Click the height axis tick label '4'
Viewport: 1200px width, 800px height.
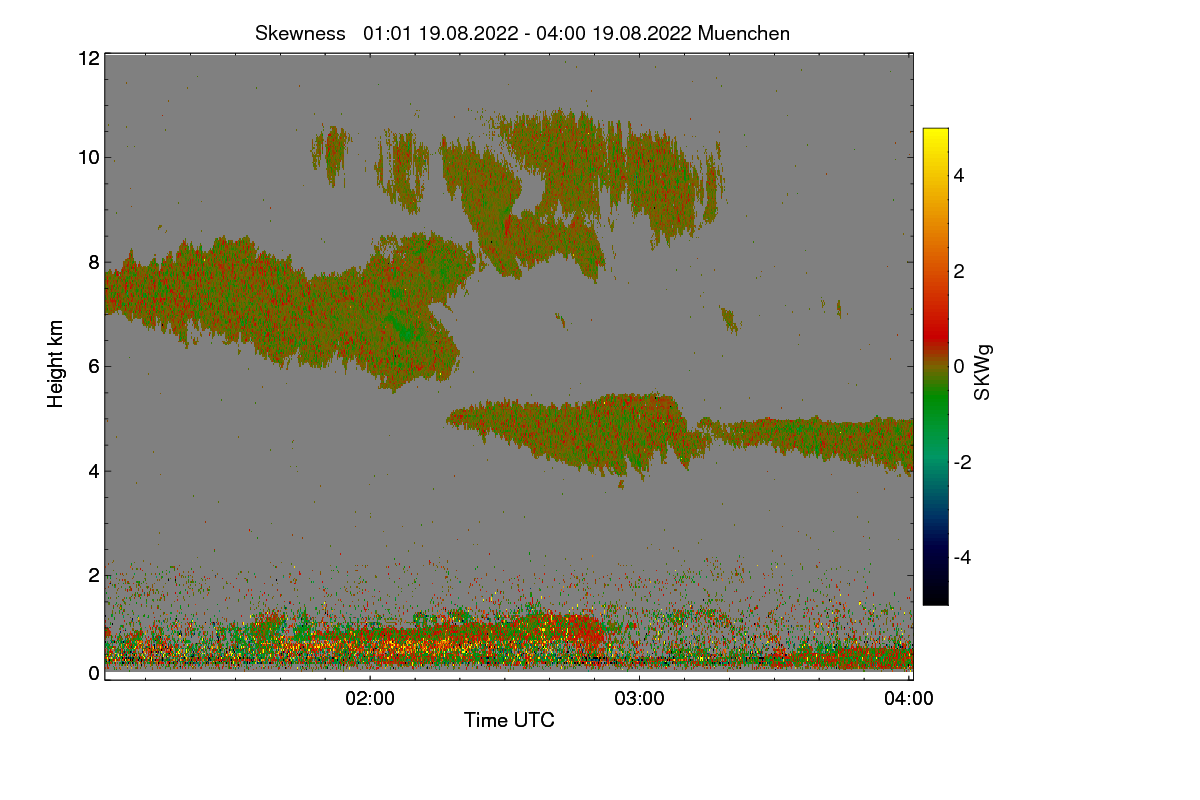pyautogui.click(x=94, y=471)
